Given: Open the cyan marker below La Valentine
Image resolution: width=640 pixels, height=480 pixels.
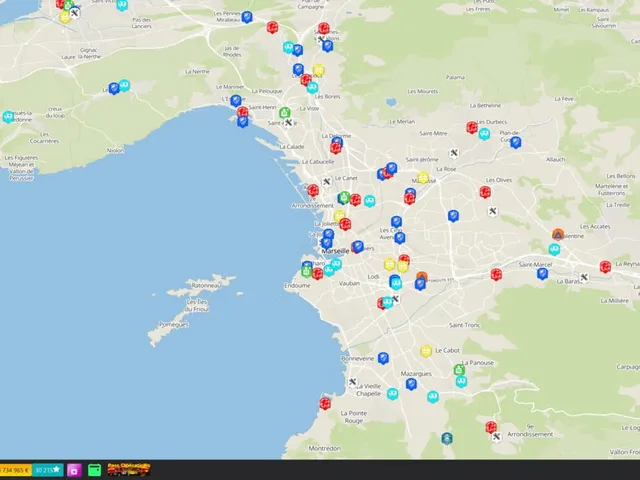Looking at the screenshot, I should [x=554, y=249].
